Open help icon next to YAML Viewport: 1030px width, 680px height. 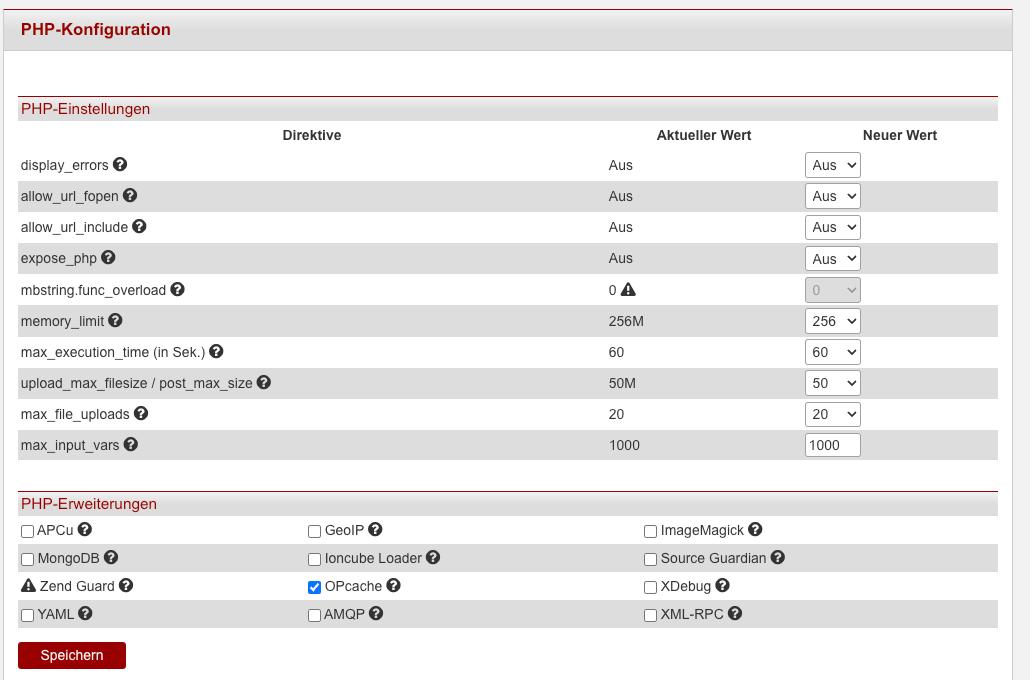[x=85, y=613]
